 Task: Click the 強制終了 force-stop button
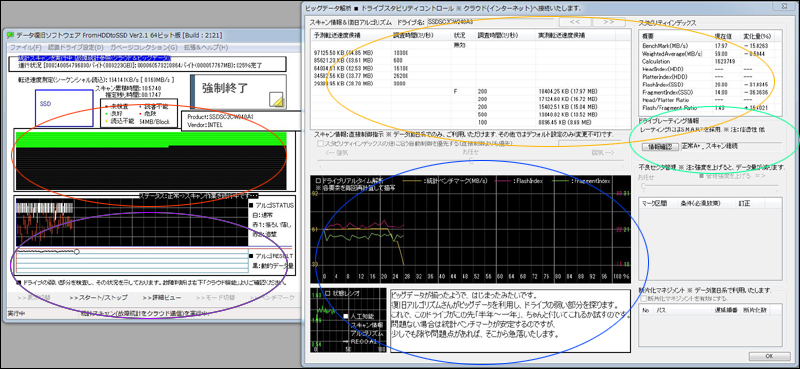[238, 92]
